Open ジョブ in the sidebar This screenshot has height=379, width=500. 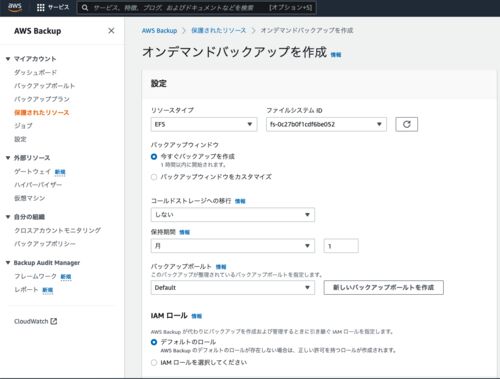(x=23, y=126)
